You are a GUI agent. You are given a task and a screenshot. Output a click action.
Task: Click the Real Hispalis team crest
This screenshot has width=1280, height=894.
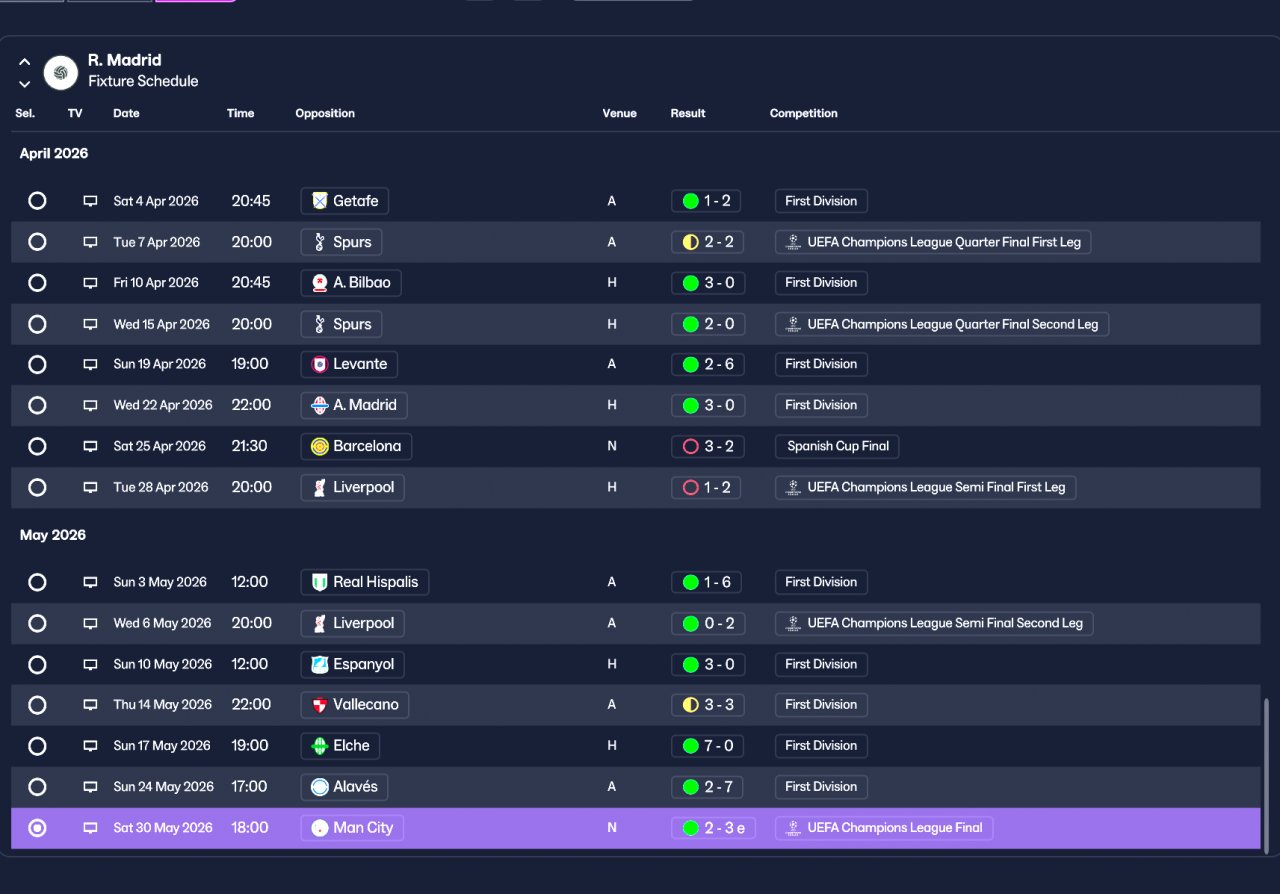click(320, 582)
